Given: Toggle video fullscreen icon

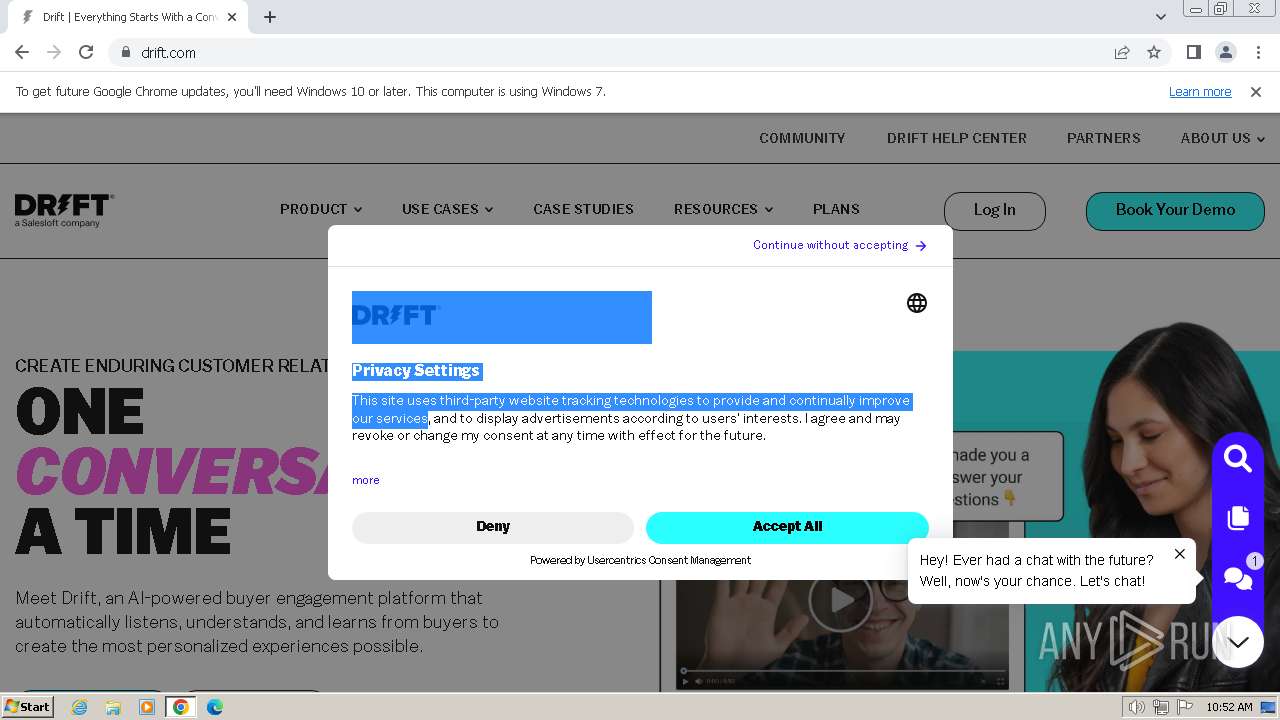Looking at the screenshot, I should [999, 682].
